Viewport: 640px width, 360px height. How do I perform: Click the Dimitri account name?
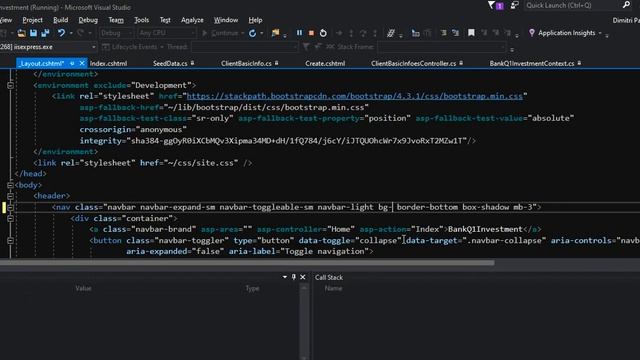coord(626,20)
